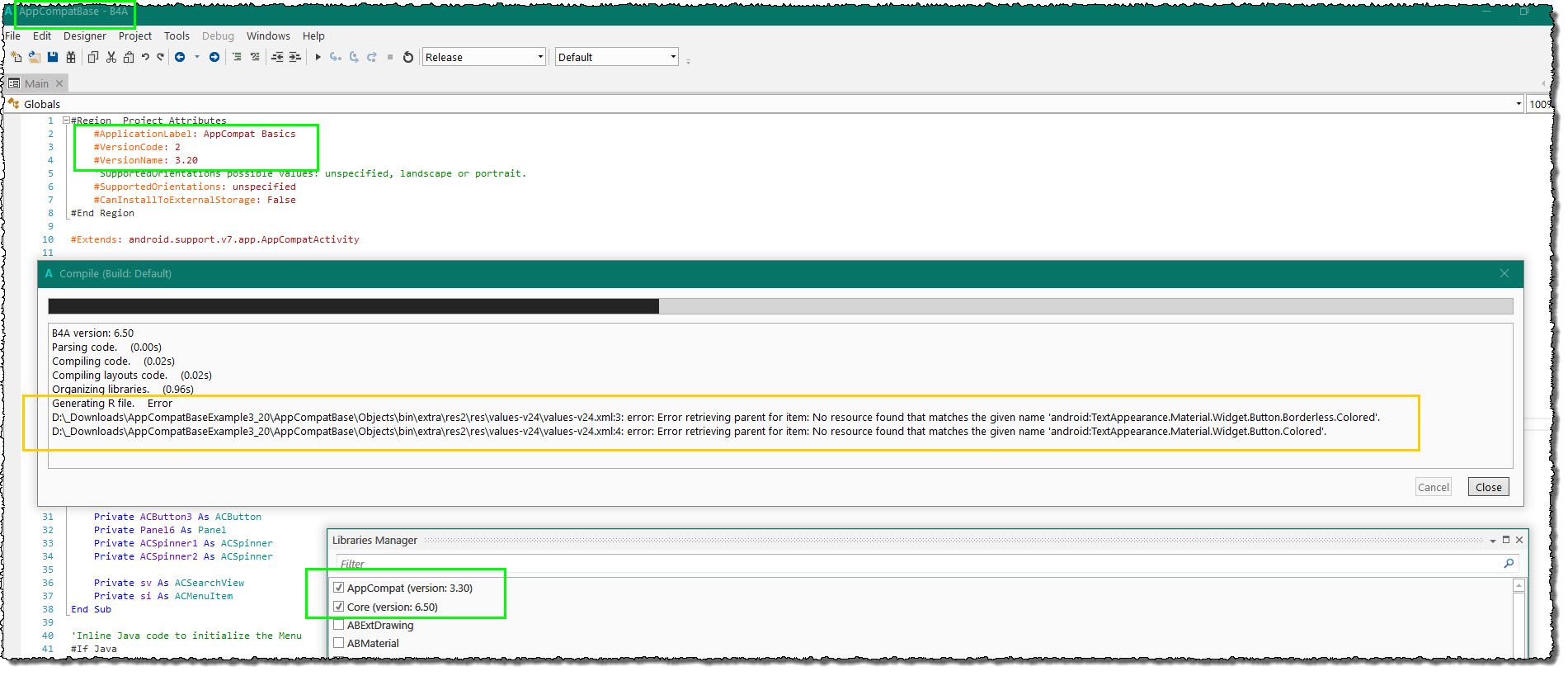Click the Increase Indent toolbar icon
The image size is (1568, 676).
[x=294, y=57]
